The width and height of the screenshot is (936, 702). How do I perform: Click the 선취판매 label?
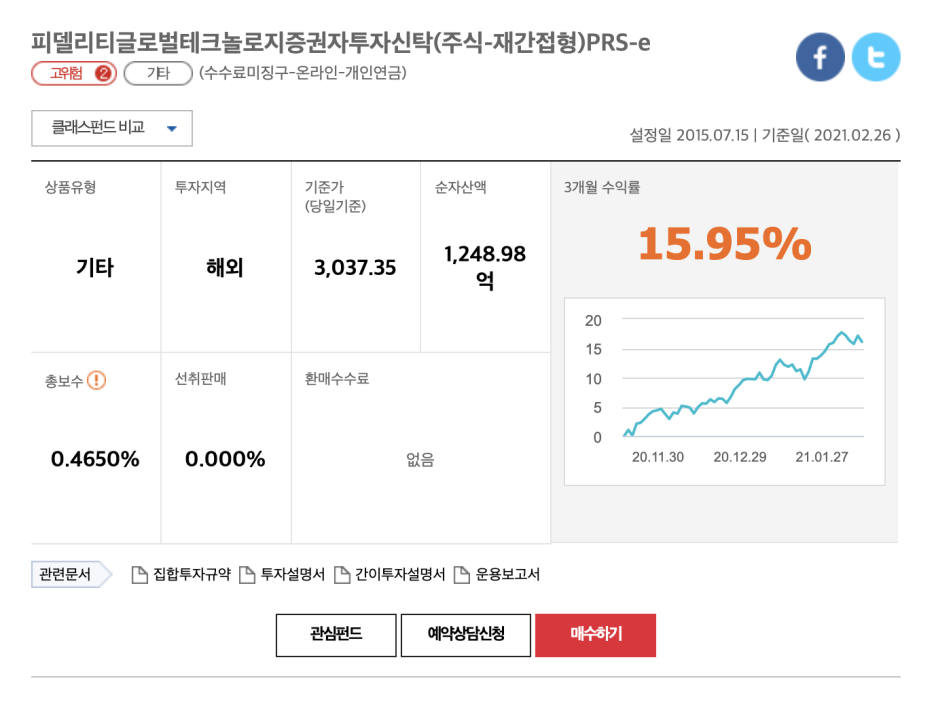pyautogui.click(x=200, y=379)
